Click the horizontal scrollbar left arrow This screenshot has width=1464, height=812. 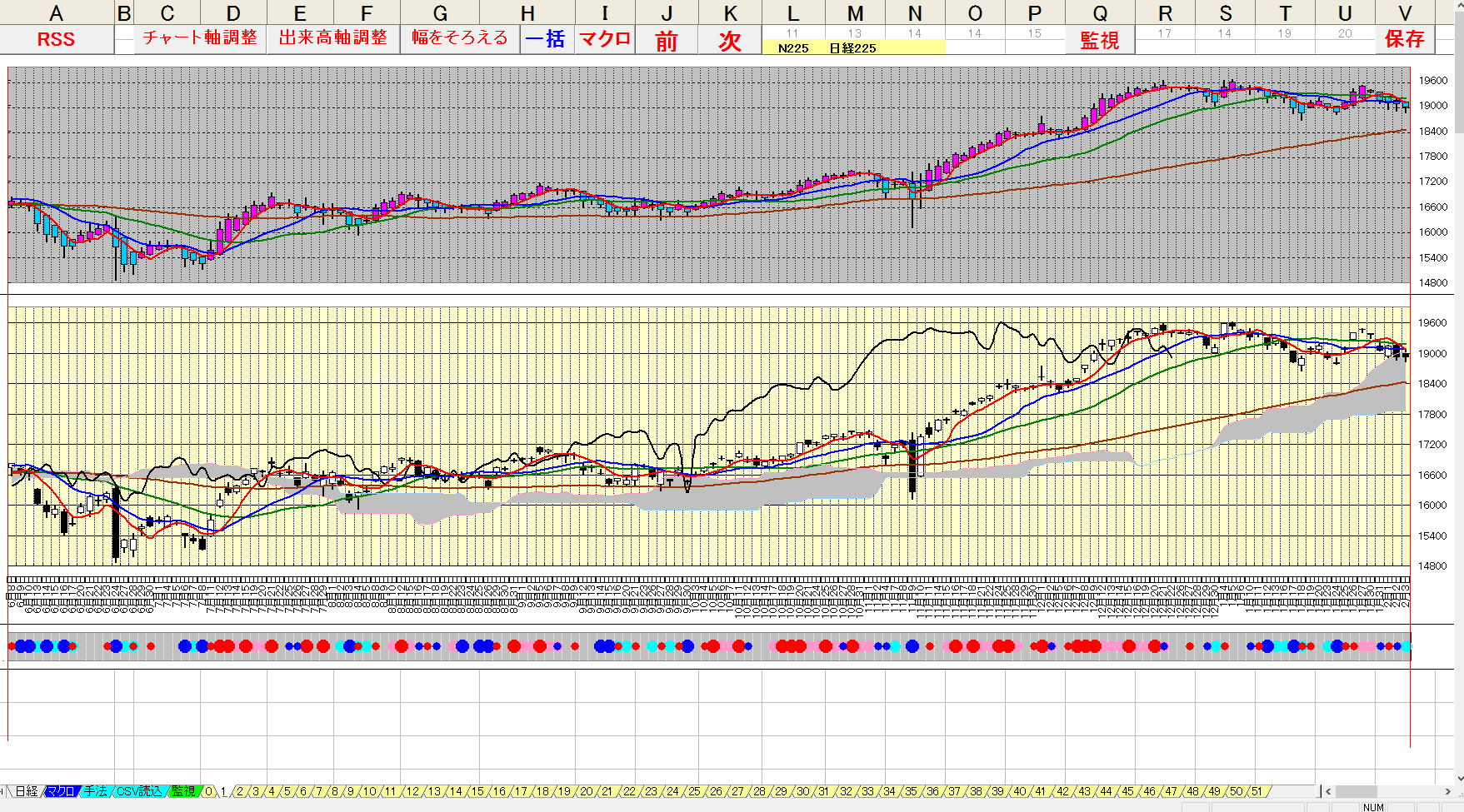1328,791
